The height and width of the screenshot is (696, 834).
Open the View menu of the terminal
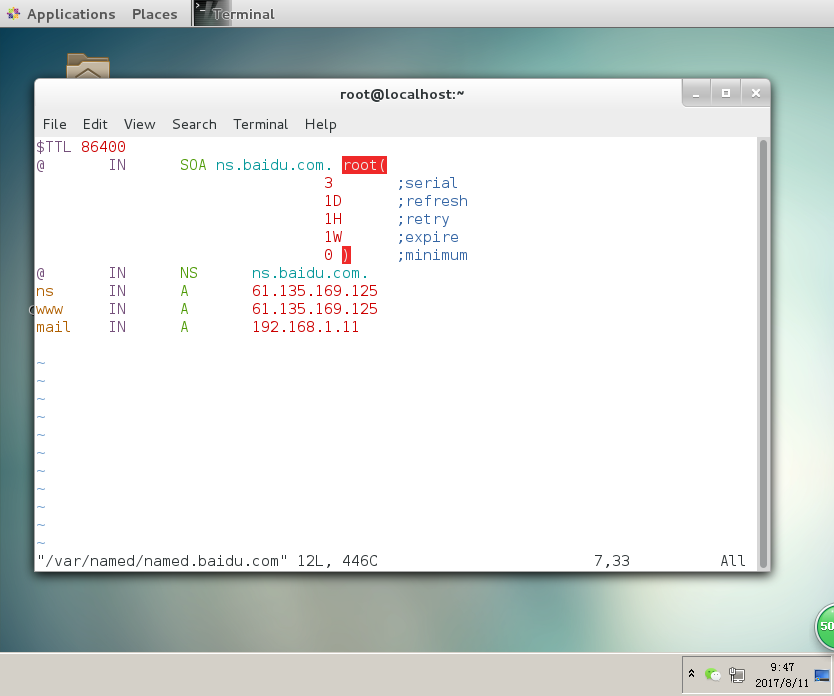pos(139,124)
